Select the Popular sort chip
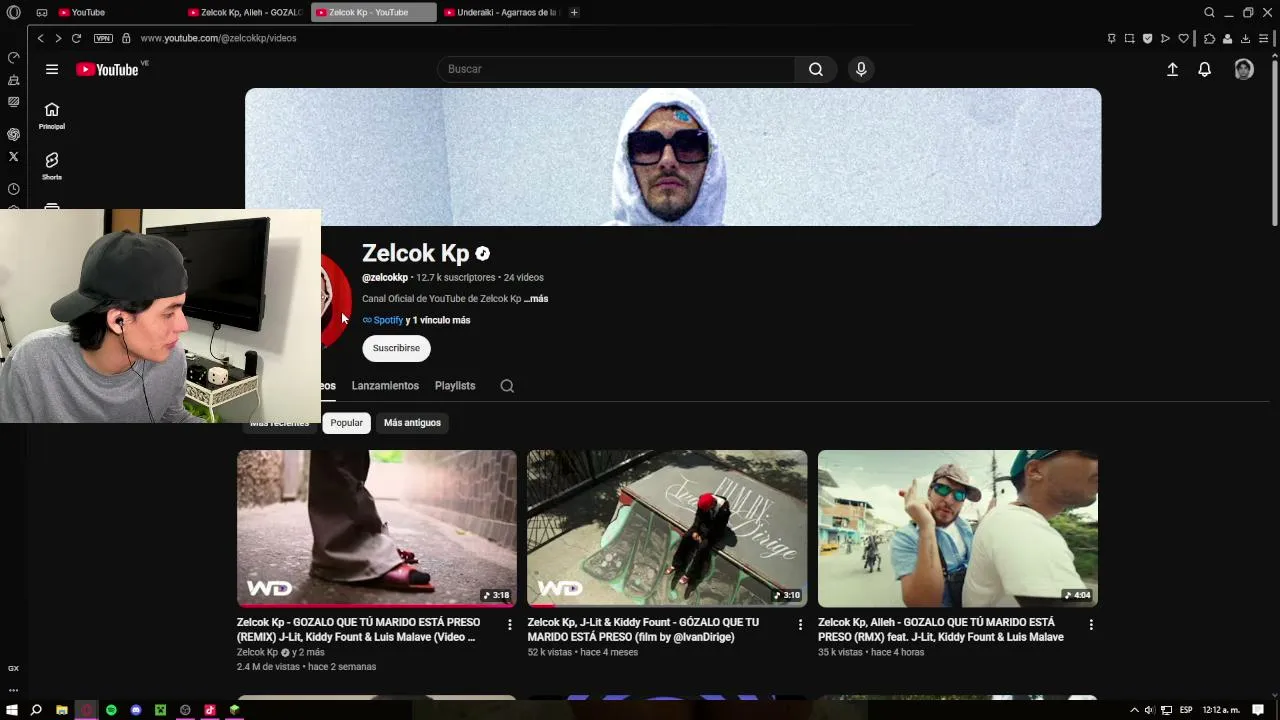 tap(347, 423)
